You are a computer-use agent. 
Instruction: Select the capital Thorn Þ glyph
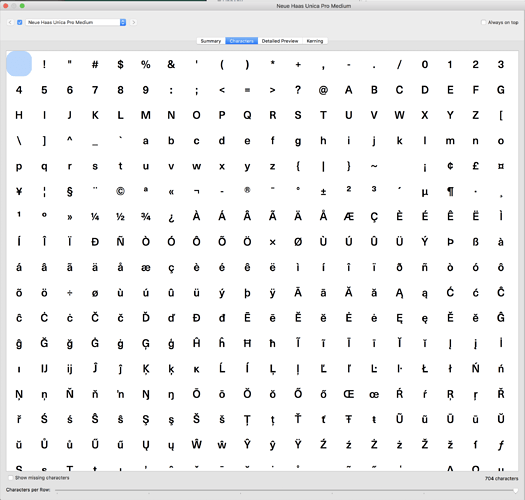(450, 242)
